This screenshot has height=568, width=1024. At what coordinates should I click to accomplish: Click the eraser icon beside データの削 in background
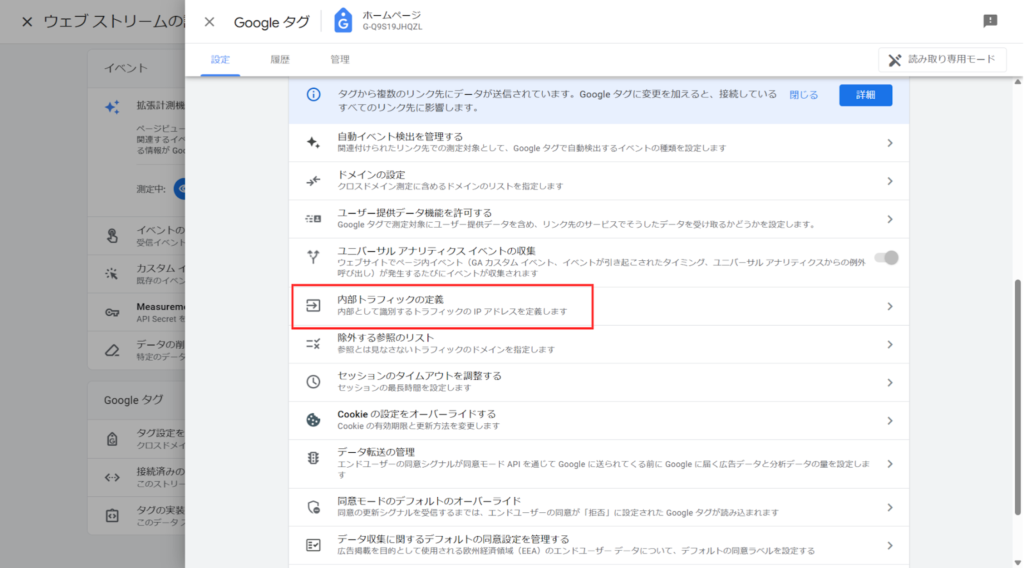coord(112,351)
